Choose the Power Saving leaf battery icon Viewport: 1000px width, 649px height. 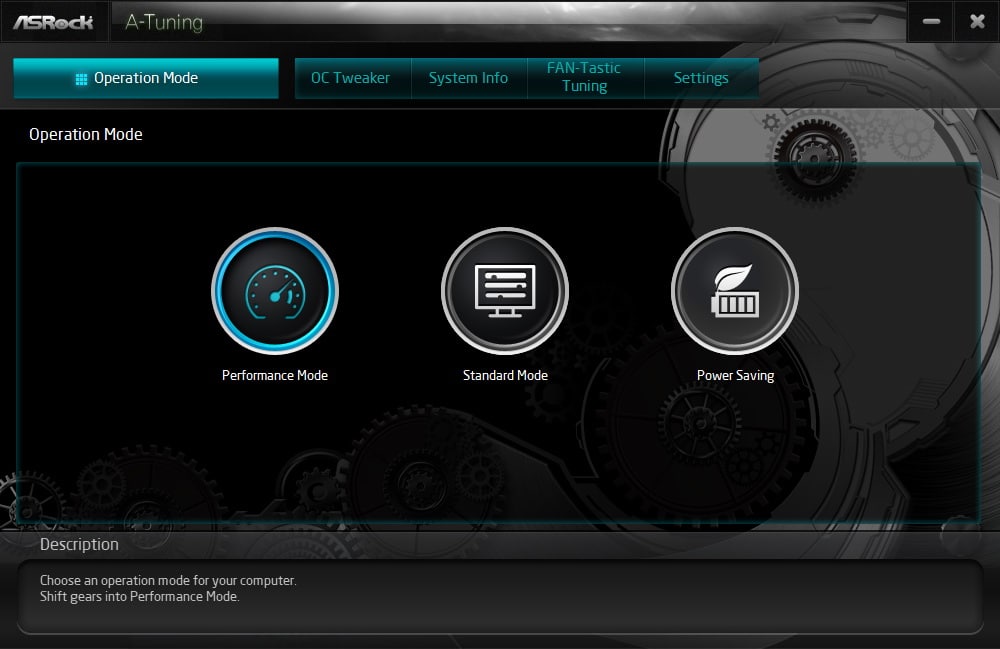pos(735,291)
